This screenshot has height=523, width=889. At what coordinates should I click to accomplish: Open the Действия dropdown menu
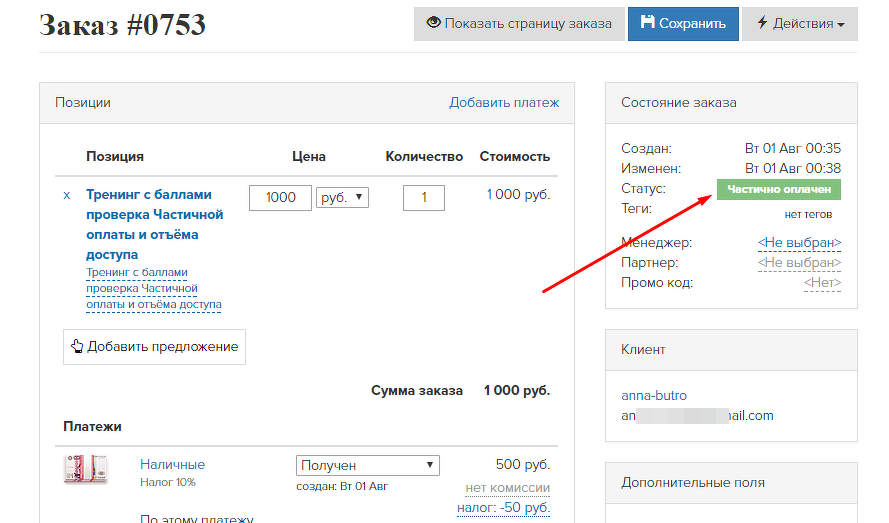pos(800,24)
